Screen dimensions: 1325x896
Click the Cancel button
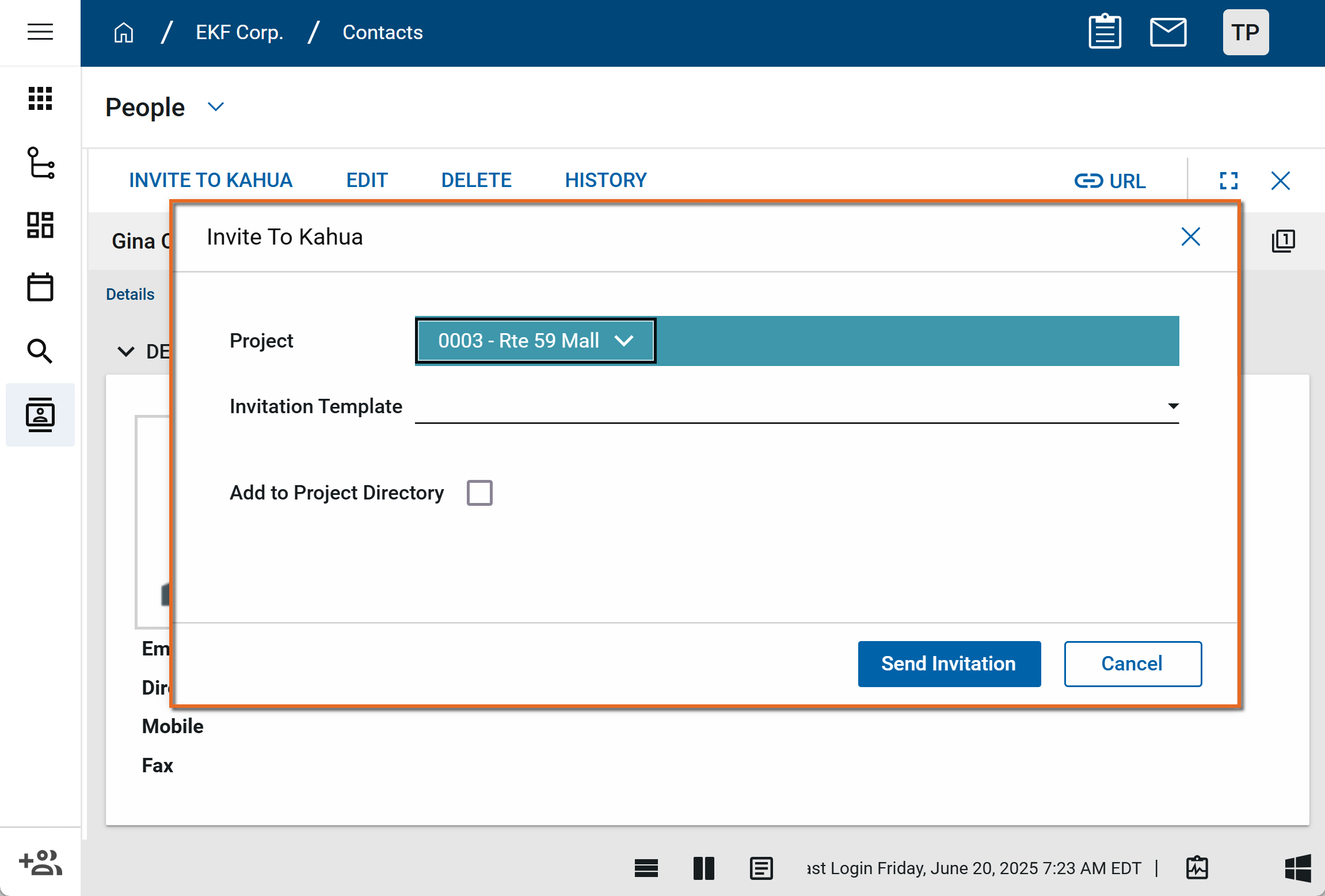click(1132, 664)
